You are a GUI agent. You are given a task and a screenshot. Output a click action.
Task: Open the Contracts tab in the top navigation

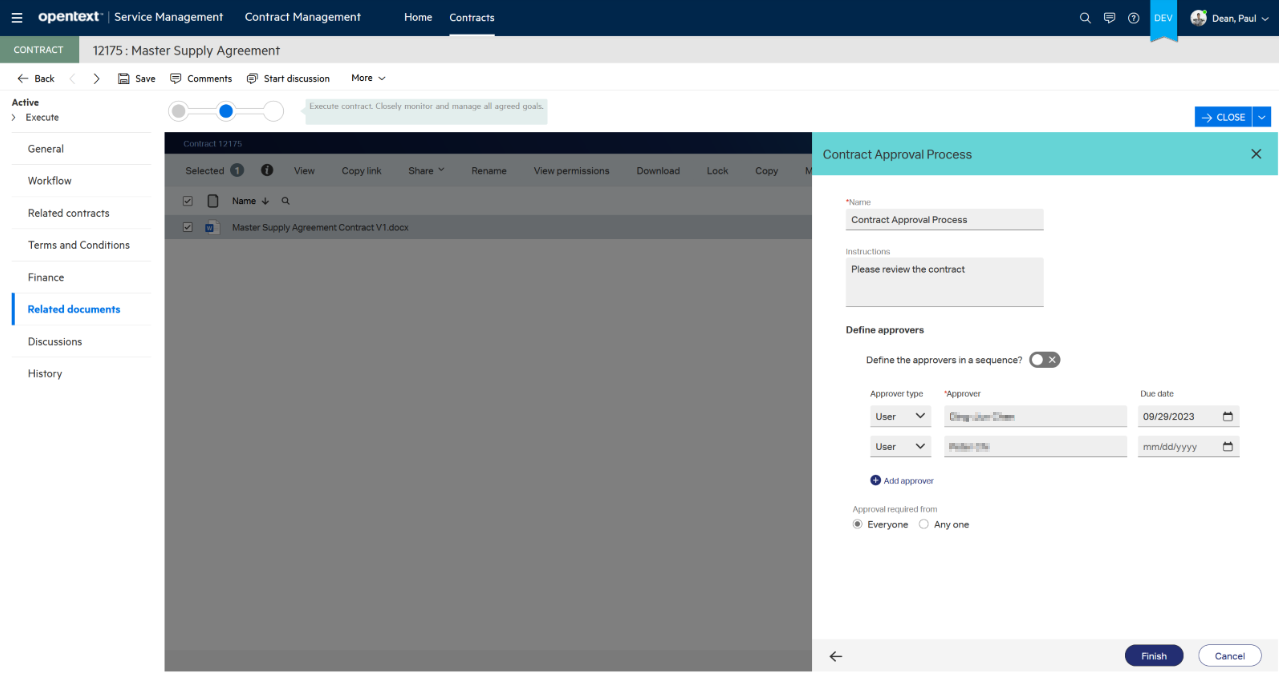click(471, 17)
